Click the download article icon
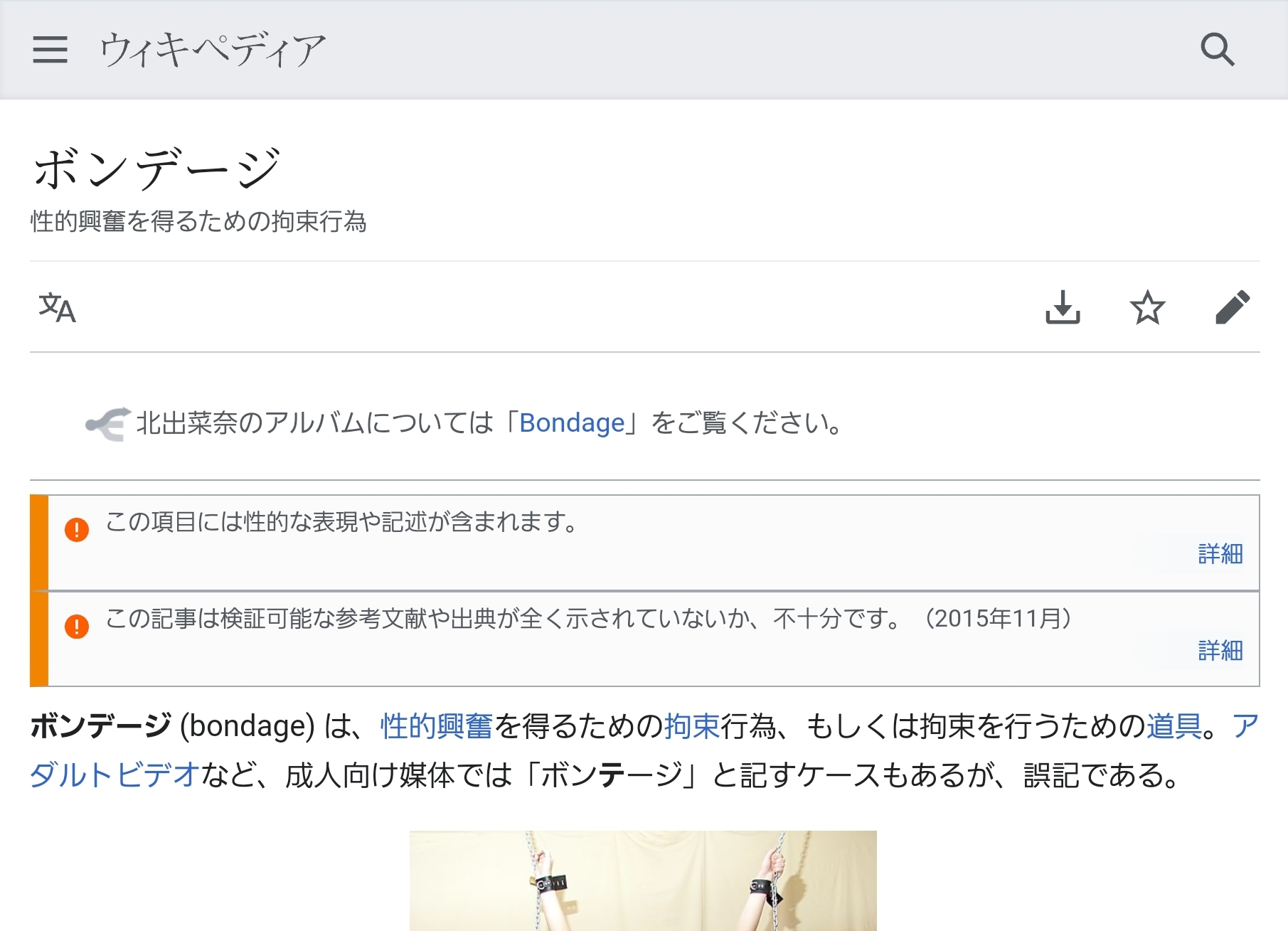Viewport: 1288px width, 931px height. [1063, 307]
